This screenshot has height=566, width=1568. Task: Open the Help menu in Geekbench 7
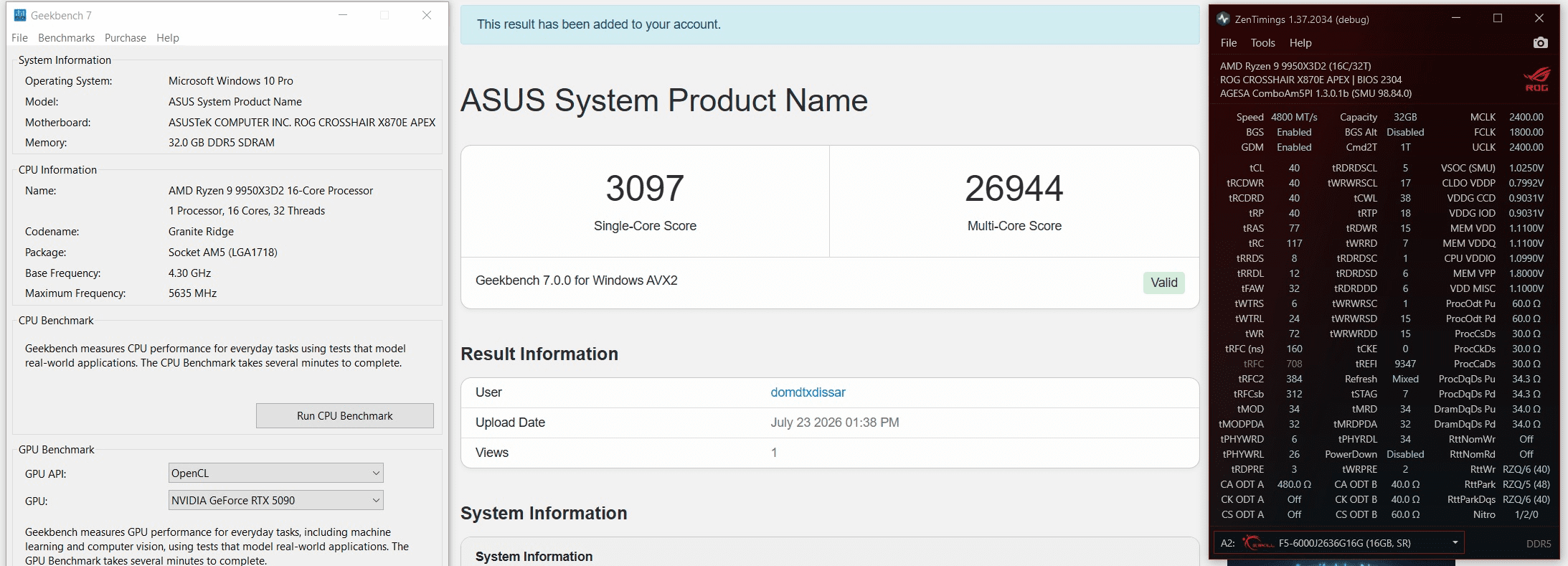tap(168, 38)
